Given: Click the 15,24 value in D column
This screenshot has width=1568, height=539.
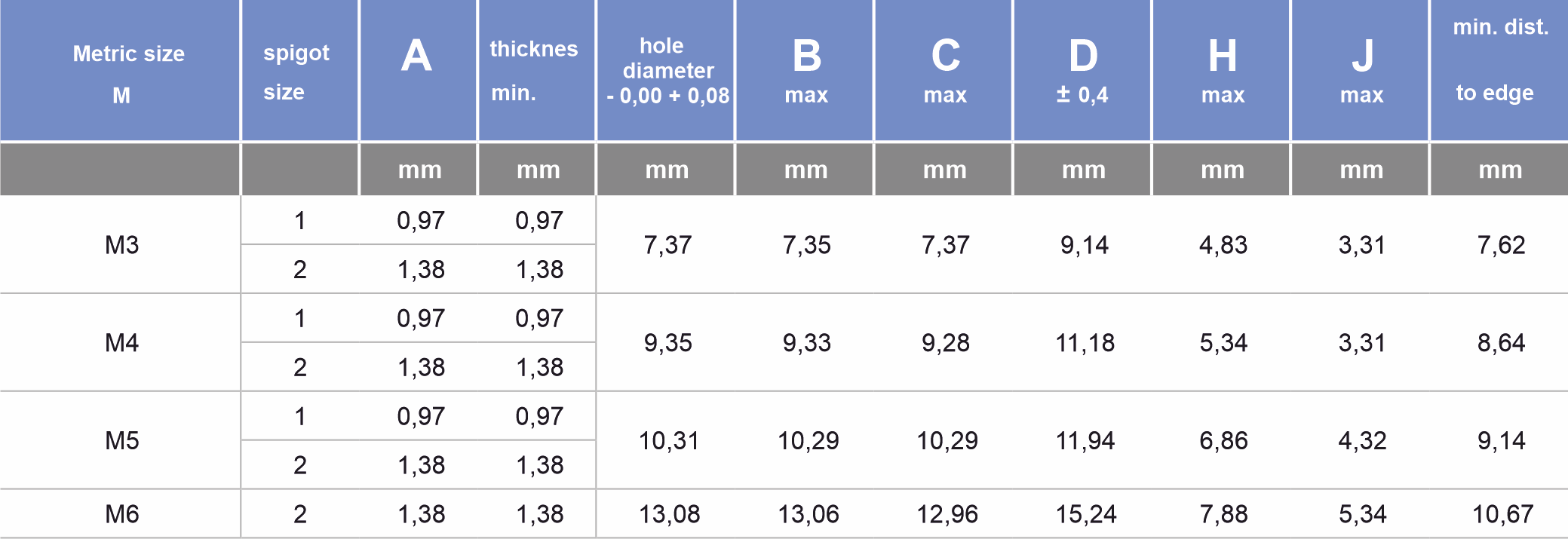Looking at the screenshot, I should 1085,514.
